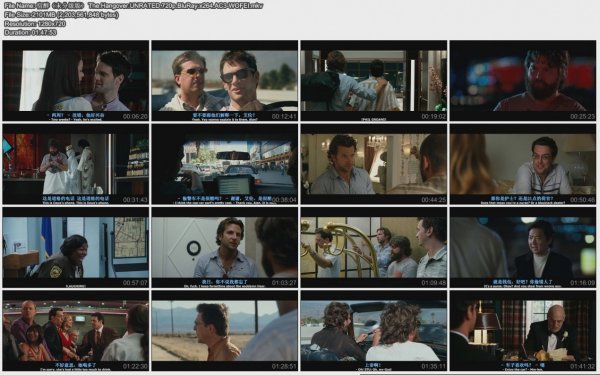Image resolution: width=600 pixels, height=375 pixels.
Task: Open the casino crowd frame at 01:22:30
Action: [x=75, y=331]
